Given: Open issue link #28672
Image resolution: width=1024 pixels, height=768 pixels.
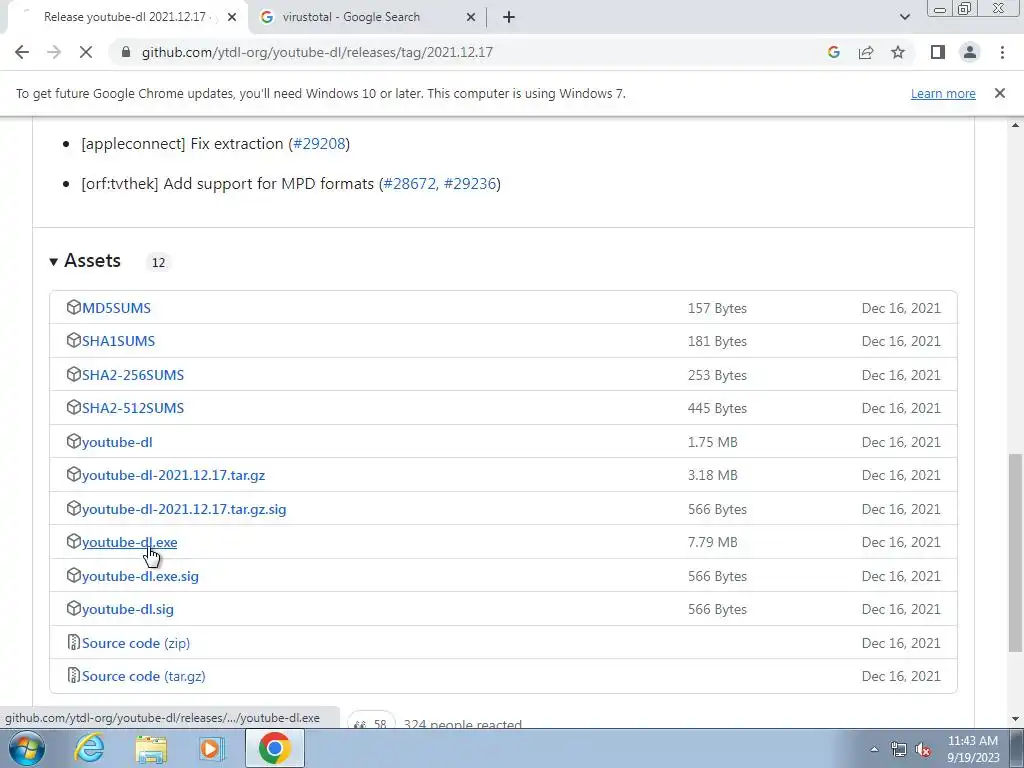Looking at the screenshot, I should coord(409,184).
